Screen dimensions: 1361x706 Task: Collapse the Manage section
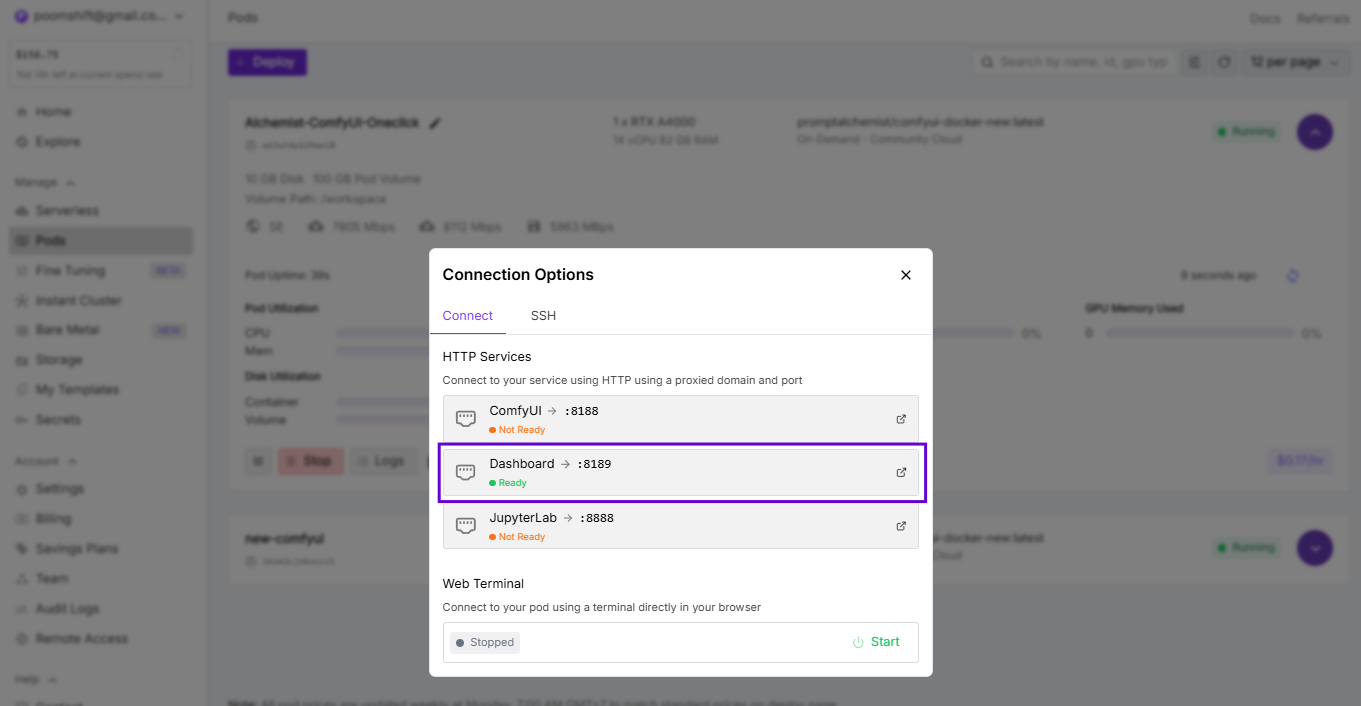44,183
